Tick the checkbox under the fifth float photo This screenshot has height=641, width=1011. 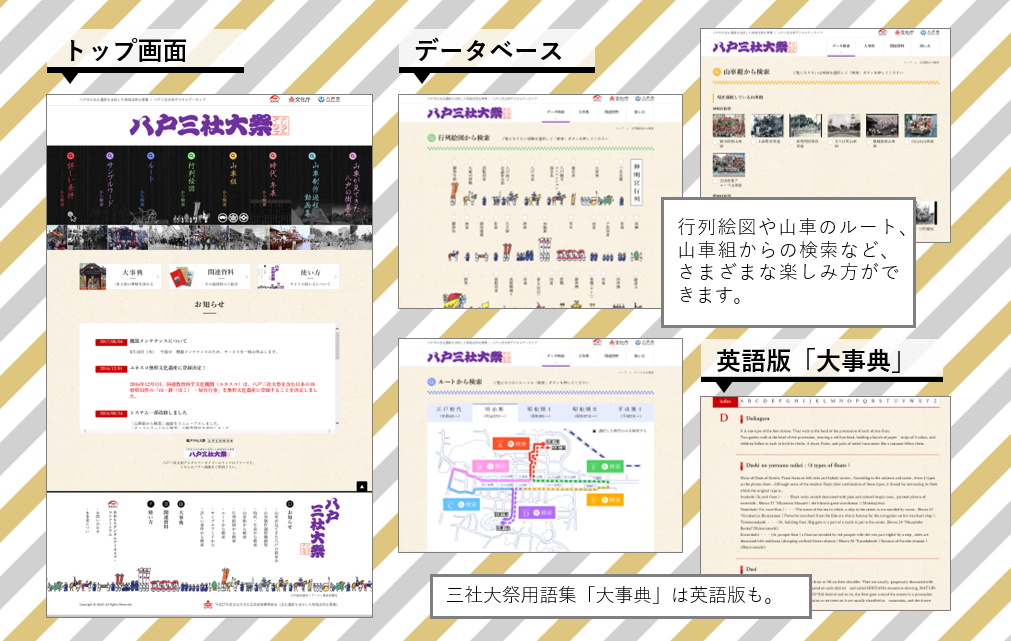point(869,141)
